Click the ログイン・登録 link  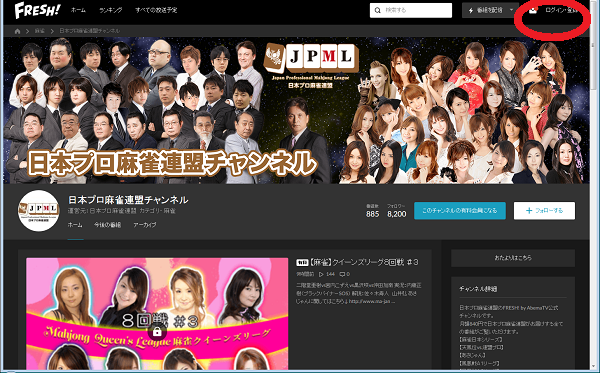click(x=561, y=10)
